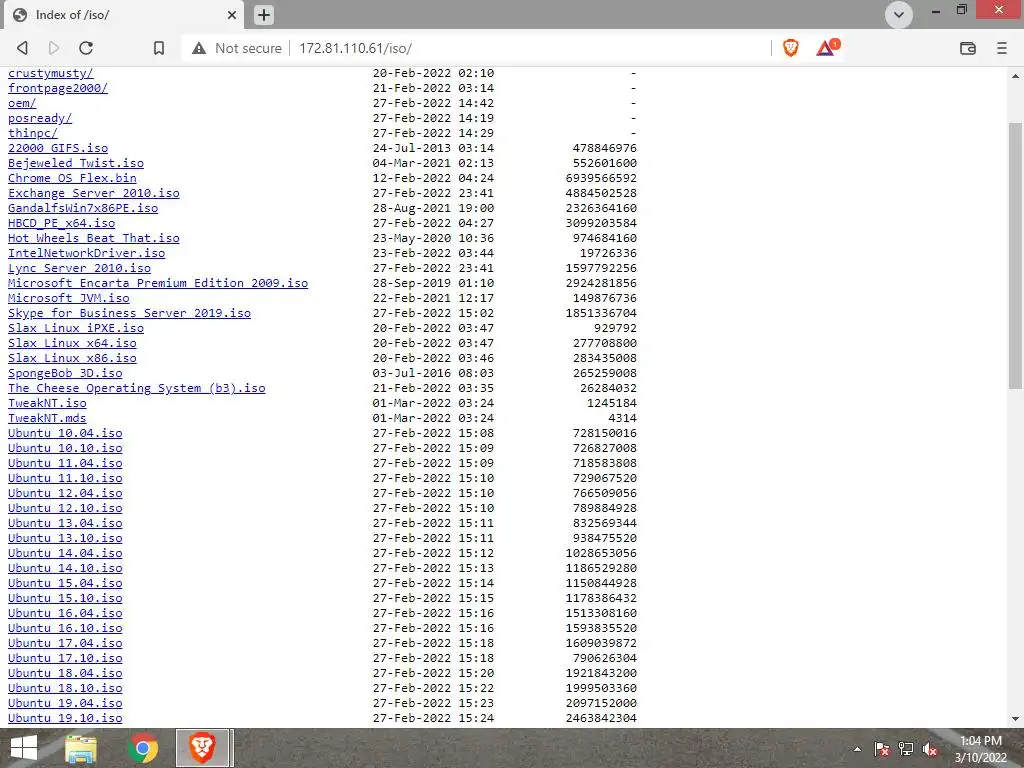This screenshot has height=768, width=1024.
Task: Open the crustymusty/ folder
Action: click(x=51, y=73)
